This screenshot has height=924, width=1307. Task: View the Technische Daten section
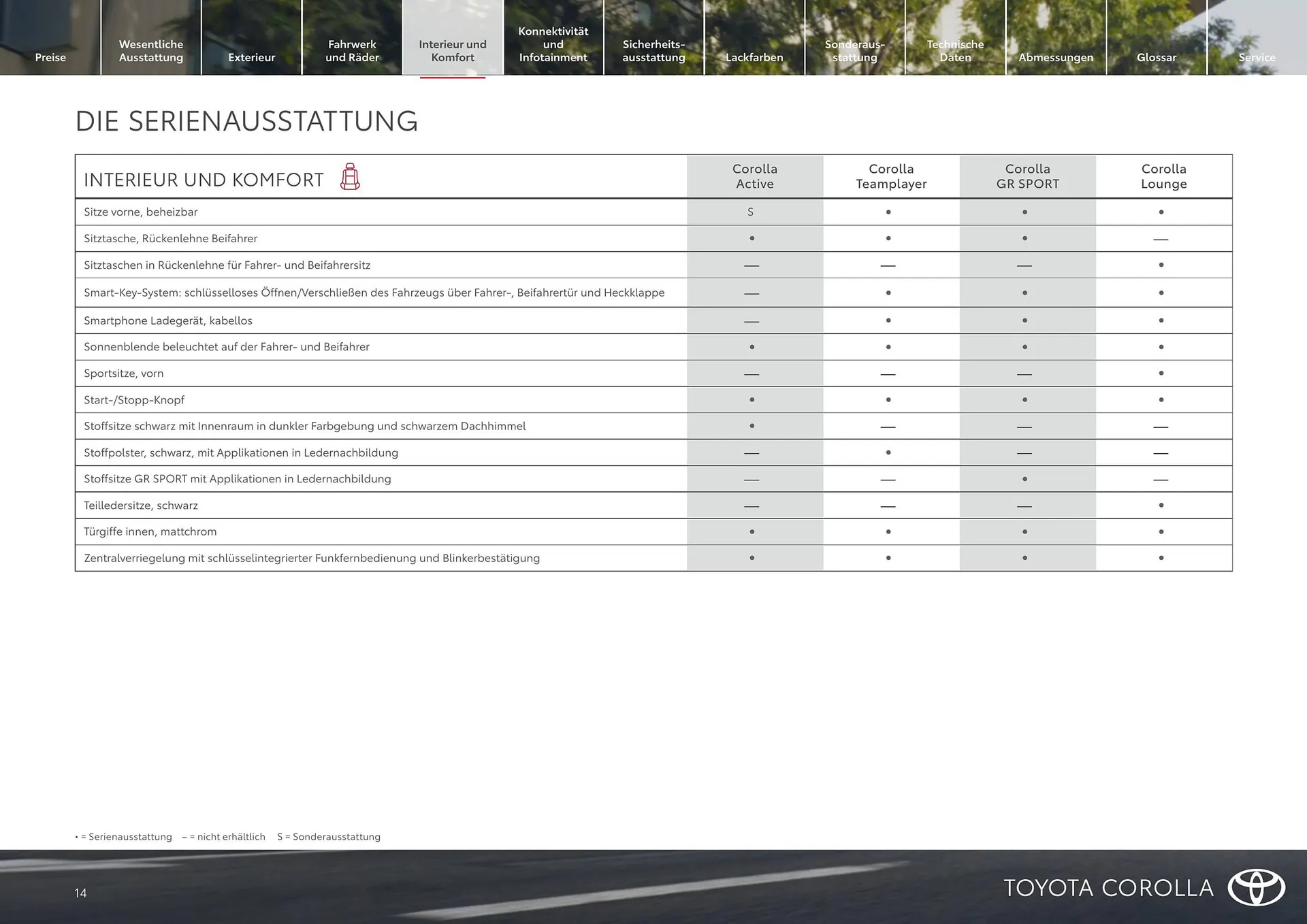pos(955,50)
